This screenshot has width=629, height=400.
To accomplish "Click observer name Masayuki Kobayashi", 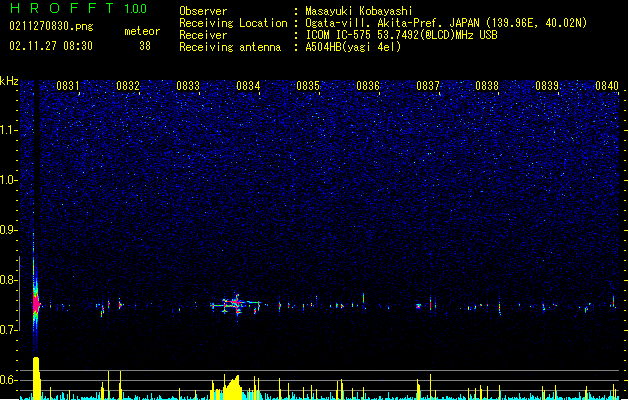I will [359, 11].
